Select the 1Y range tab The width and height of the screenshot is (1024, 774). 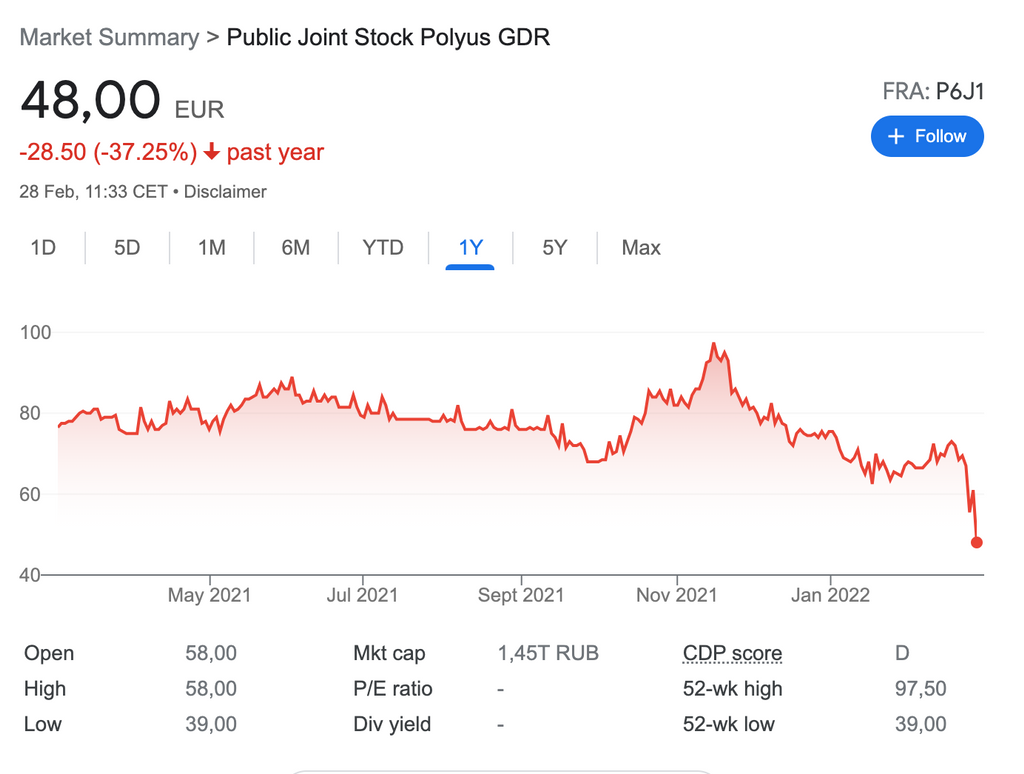point(470,248)
